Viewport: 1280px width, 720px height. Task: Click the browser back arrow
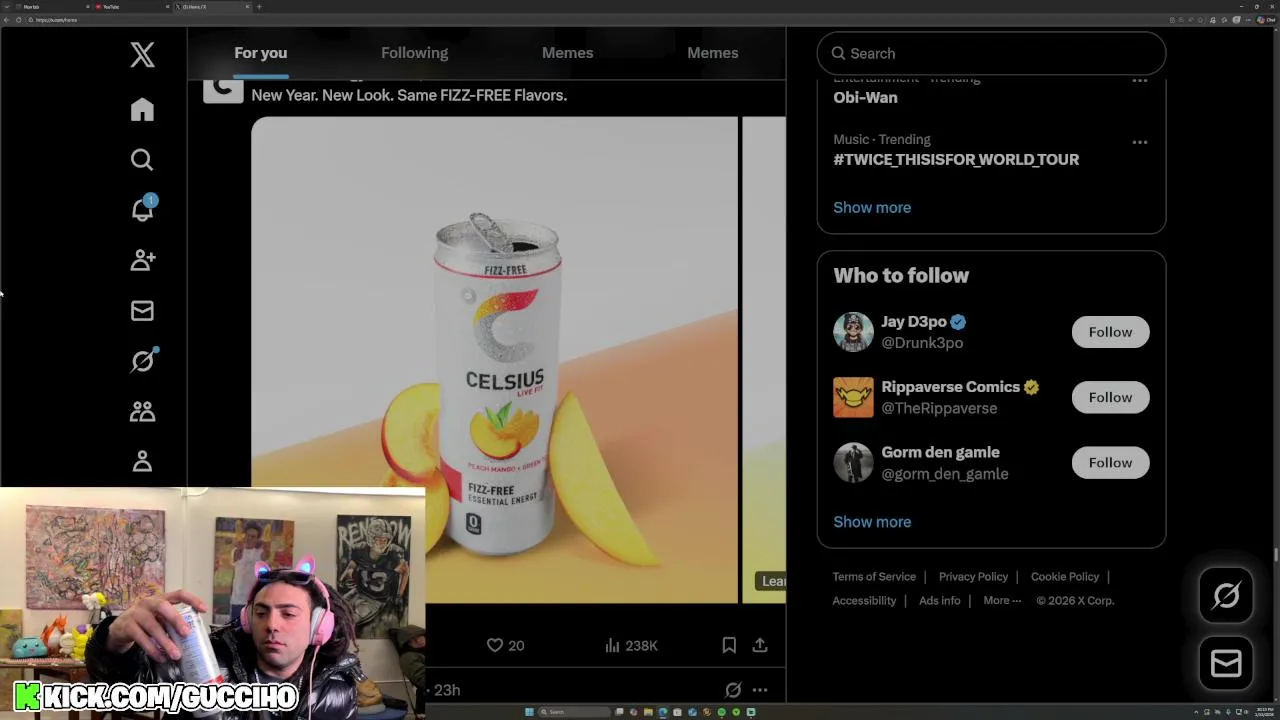point(6,20)
